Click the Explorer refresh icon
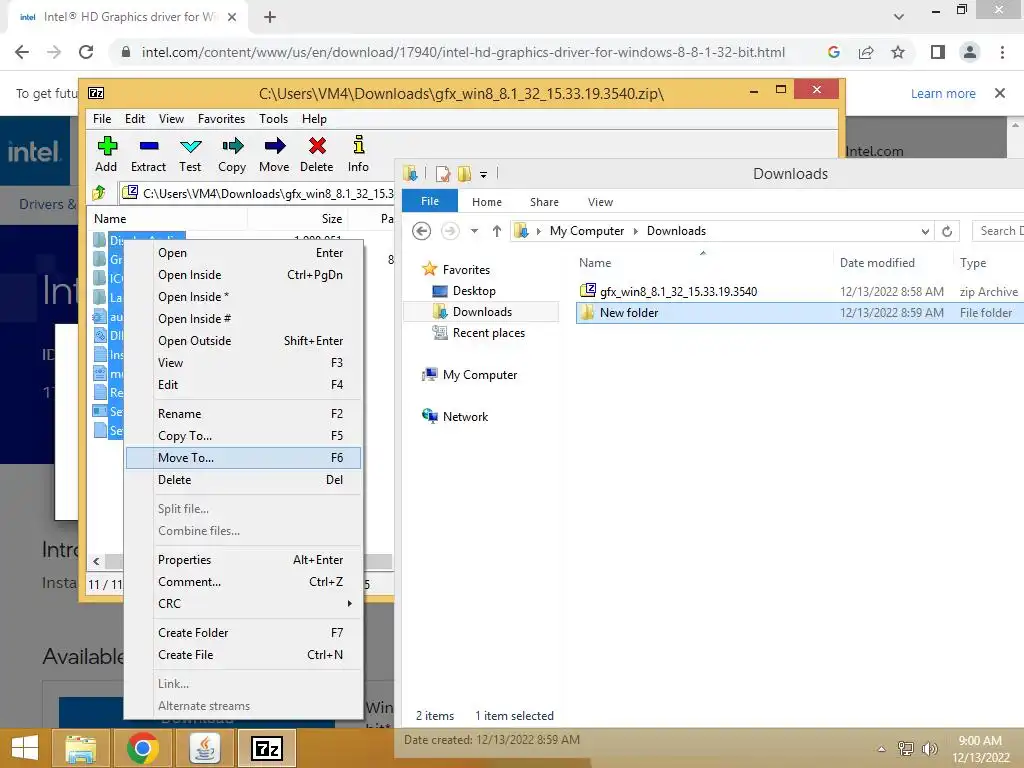 [x=947, y=231]
